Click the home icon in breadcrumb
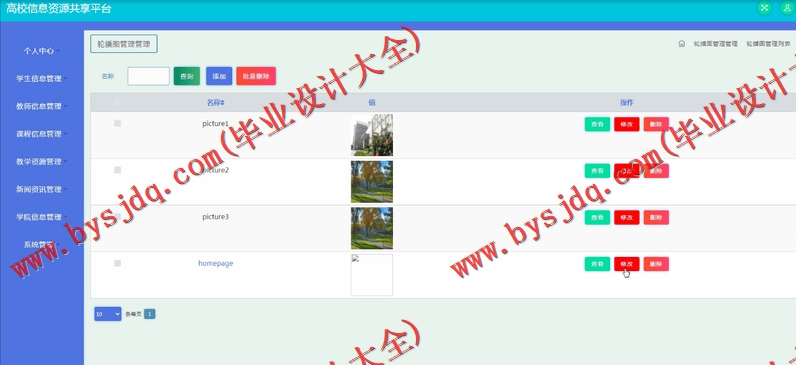The height and width of the screenshot is (365, 796). [682, 44]
